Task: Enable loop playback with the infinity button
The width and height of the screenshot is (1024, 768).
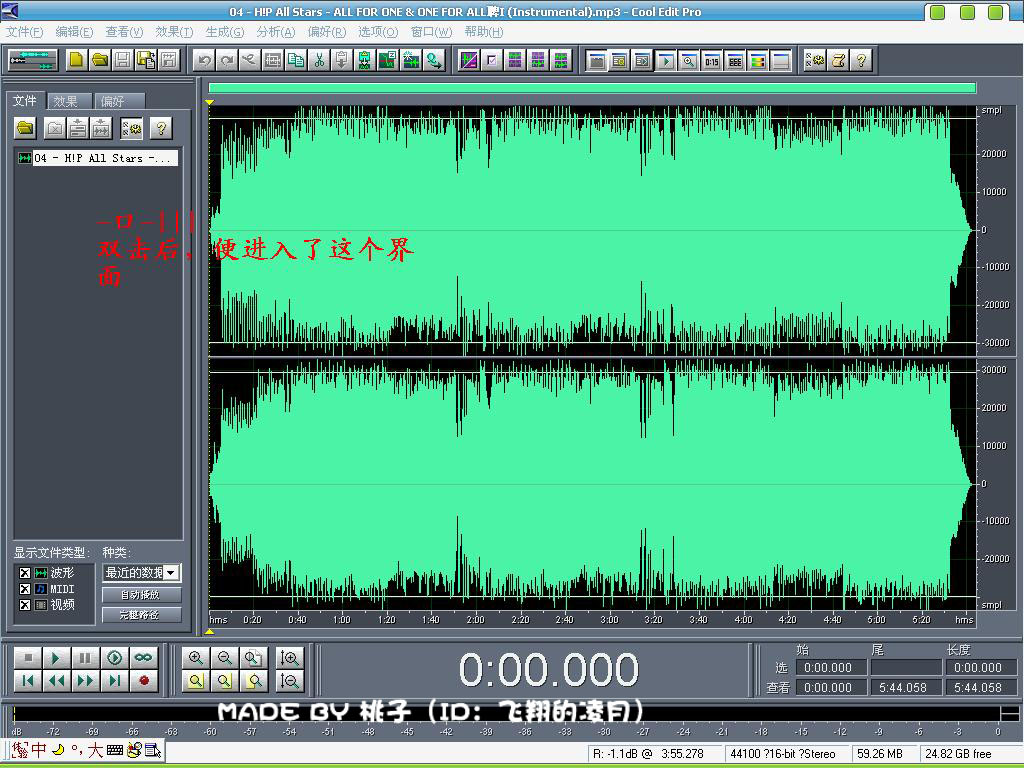Action: (144, 658)
